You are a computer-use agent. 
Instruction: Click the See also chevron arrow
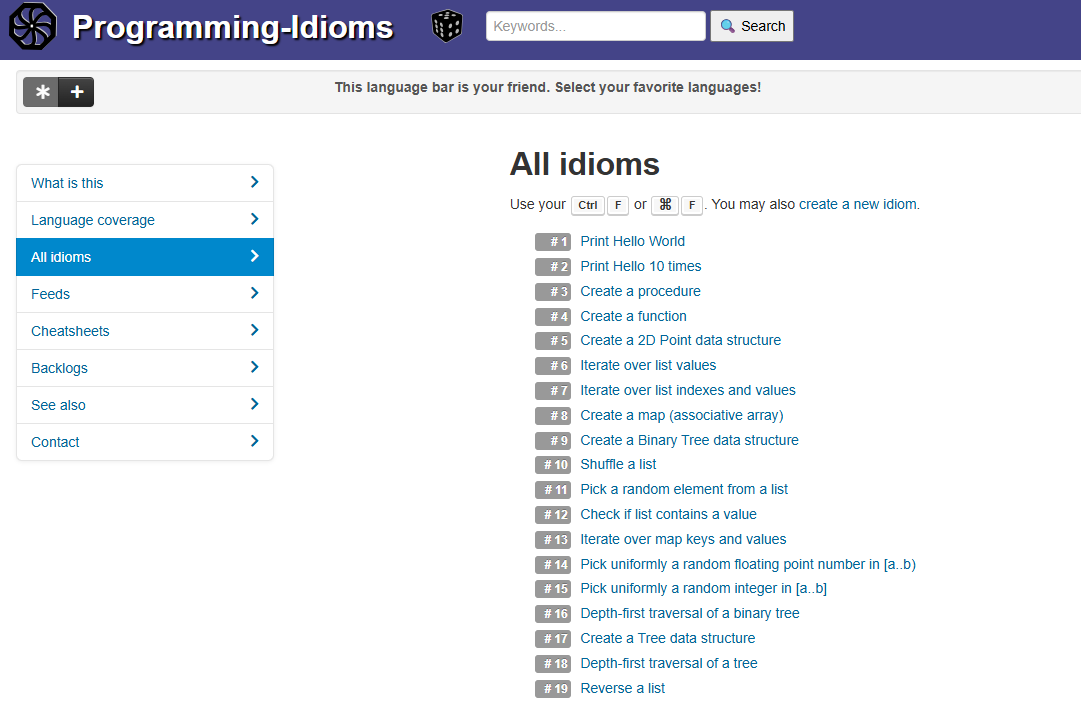click(x=254, y=404)
